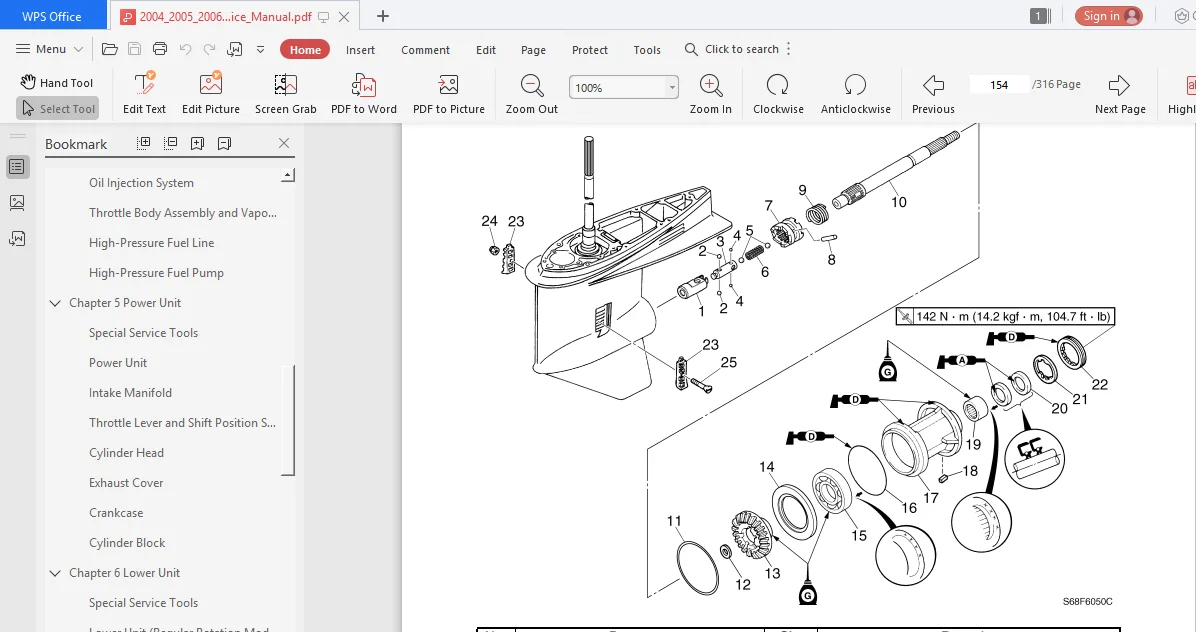The image size is (1196, 632).
Task: Open Throttle Body Assembly bookmark
Action: point(182,213)
